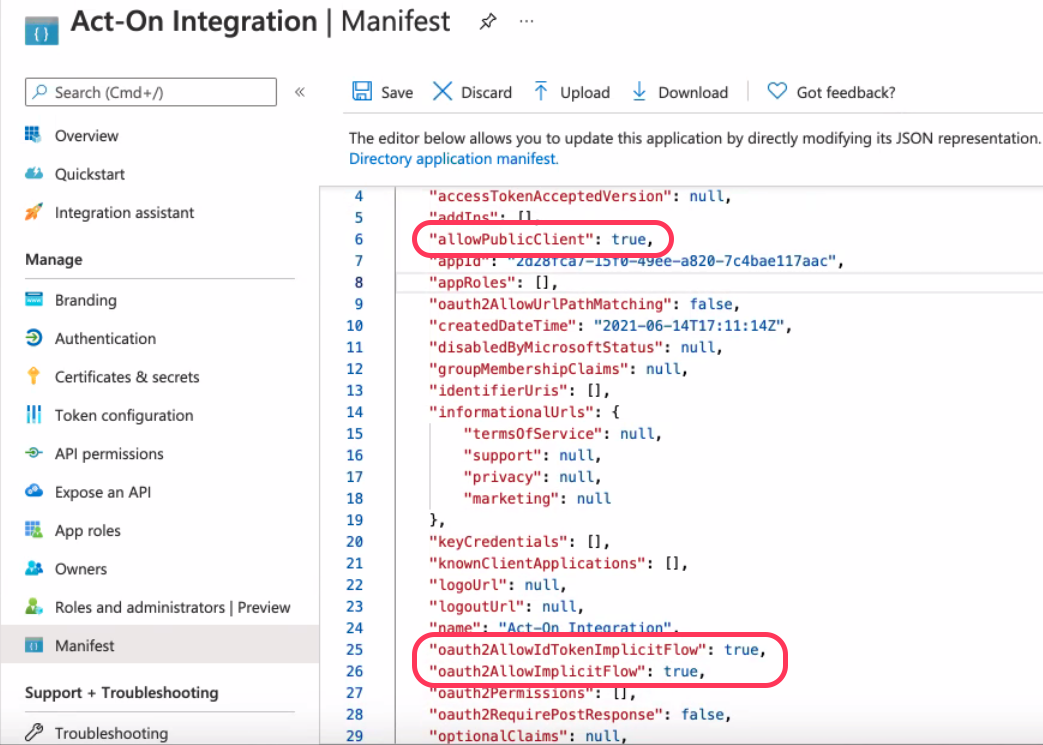Click the "knownClientApplications" key
The height and width of the screenshot is (745, 1043).
pos(537,563)
